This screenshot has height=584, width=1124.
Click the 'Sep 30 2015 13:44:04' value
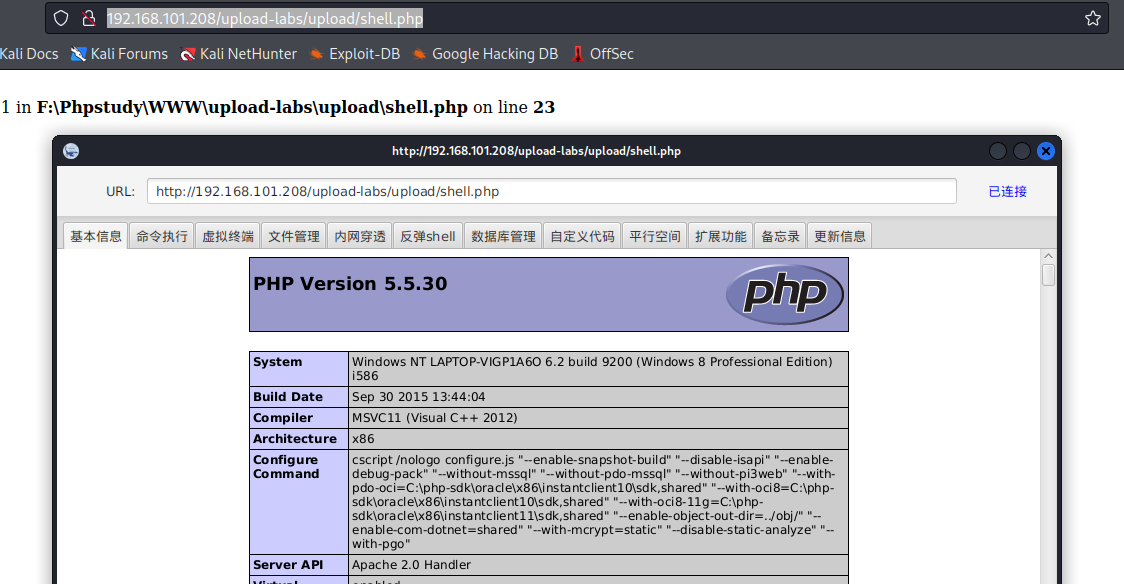tap(418, 397)
